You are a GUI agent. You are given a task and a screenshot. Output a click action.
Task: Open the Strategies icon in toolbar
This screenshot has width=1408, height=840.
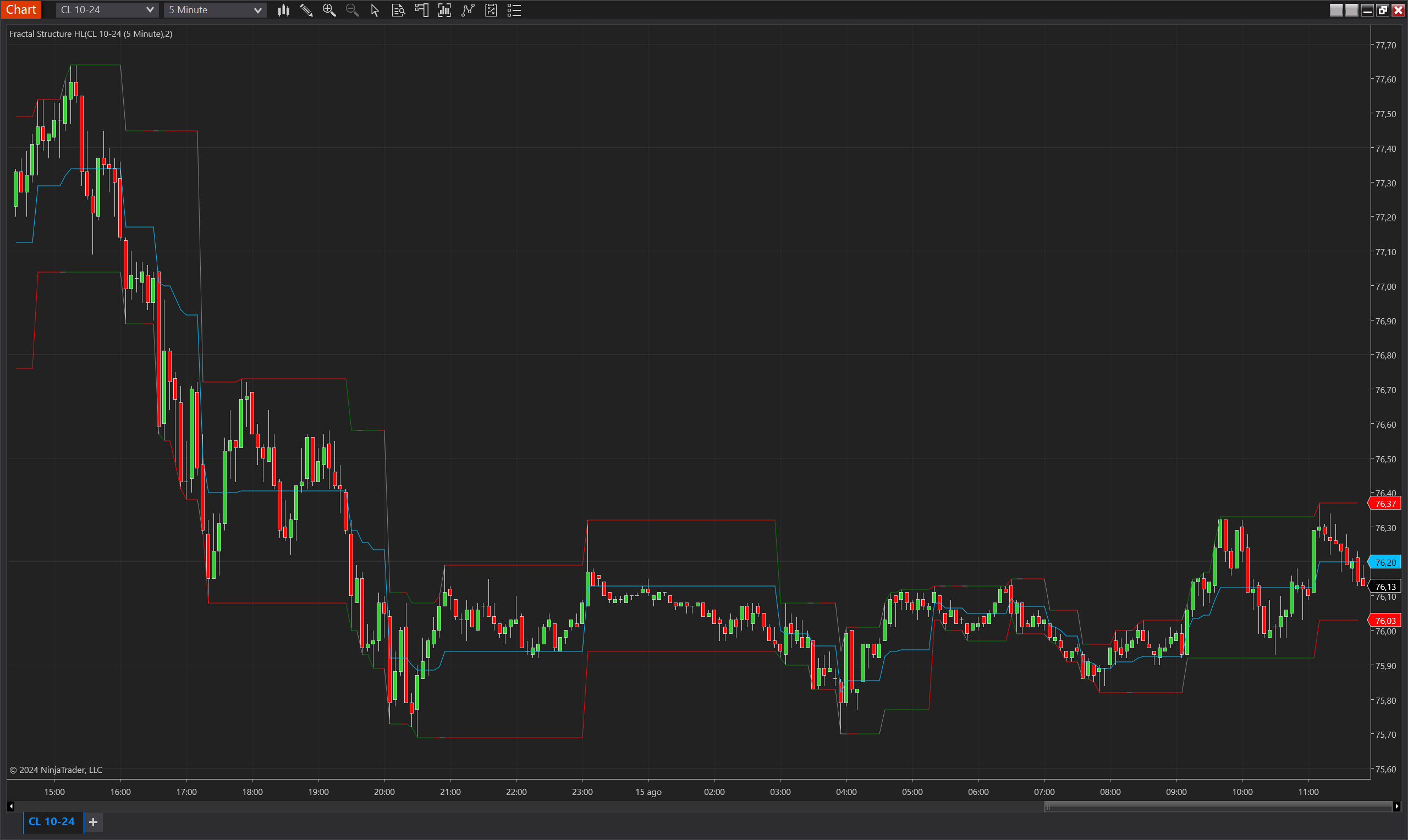pyautogui.click(x=468, y=10)
